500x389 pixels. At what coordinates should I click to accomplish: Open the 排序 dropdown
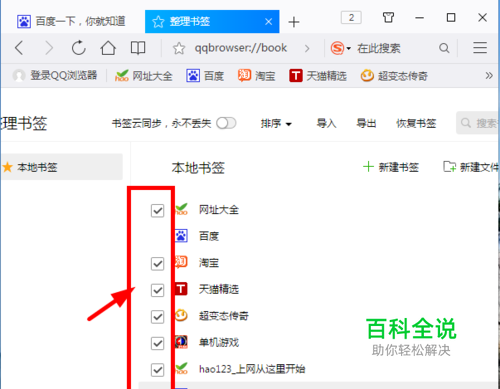[276, 124]
